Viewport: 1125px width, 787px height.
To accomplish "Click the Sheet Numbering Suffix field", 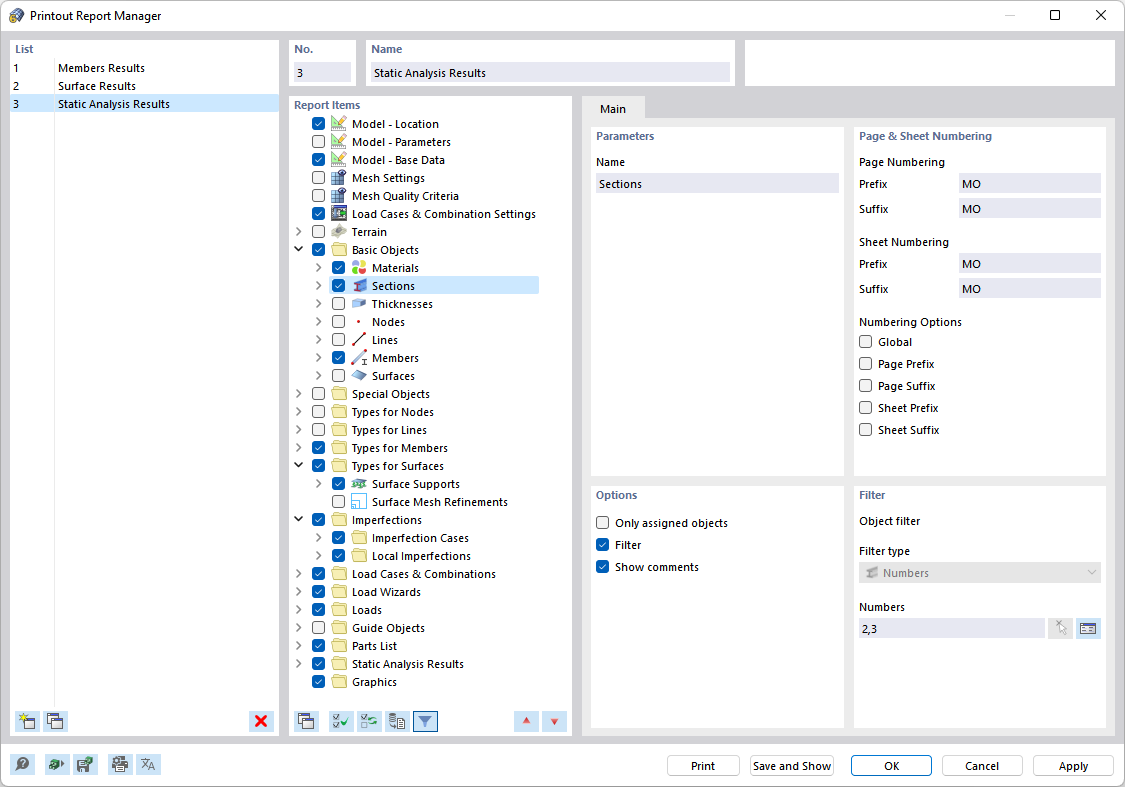I will point(1030,288).
